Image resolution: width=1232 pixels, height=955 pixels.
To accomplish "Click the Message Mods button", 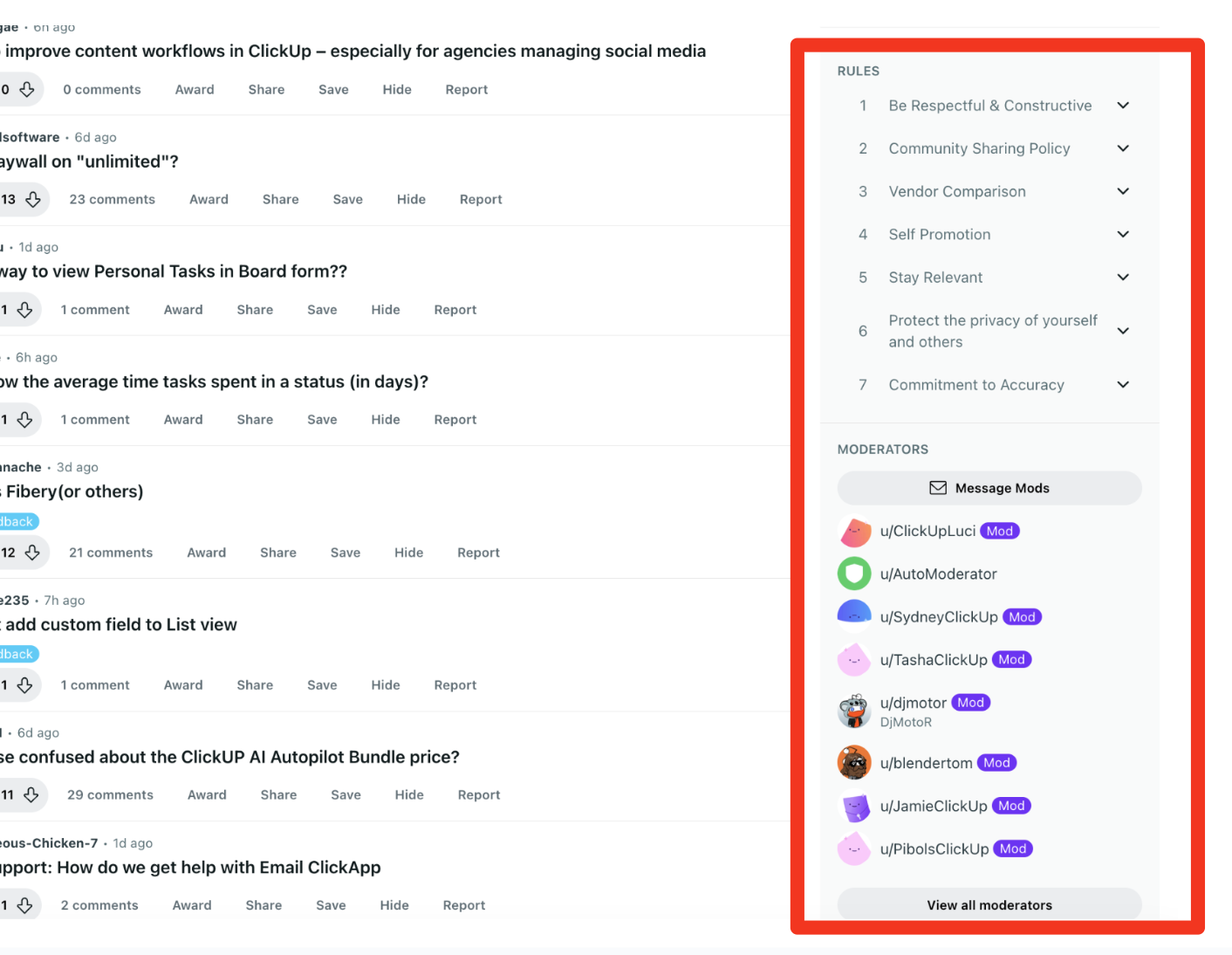I will (x=989, y=488).
